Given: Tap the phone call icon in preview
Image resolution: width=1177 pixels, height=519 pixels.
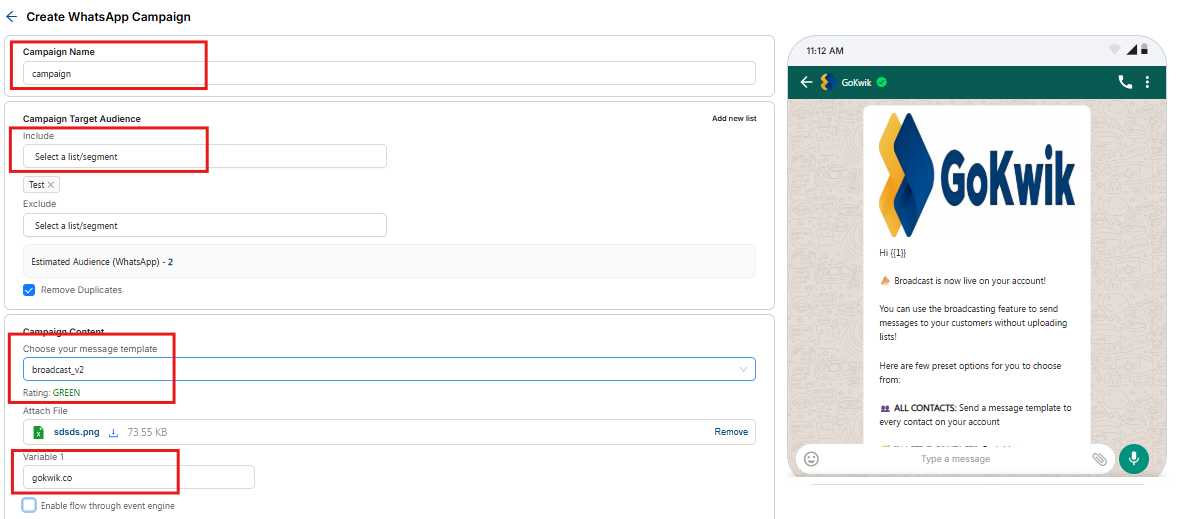Looking at the screenshot, I should [x=1125, y=82].
